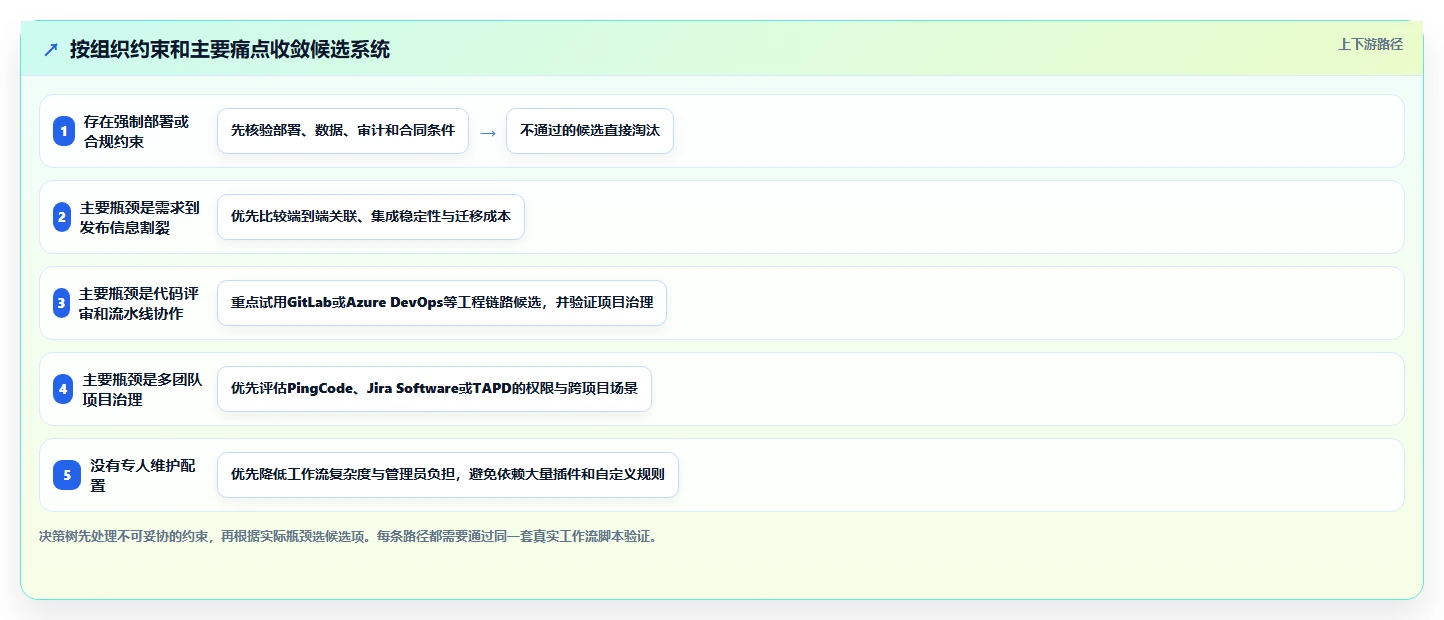Click the heading 按组织约束和主要痛点收敛候选系统
The width and height of the screenshot is (1444, 620).
tap(230, 50)
